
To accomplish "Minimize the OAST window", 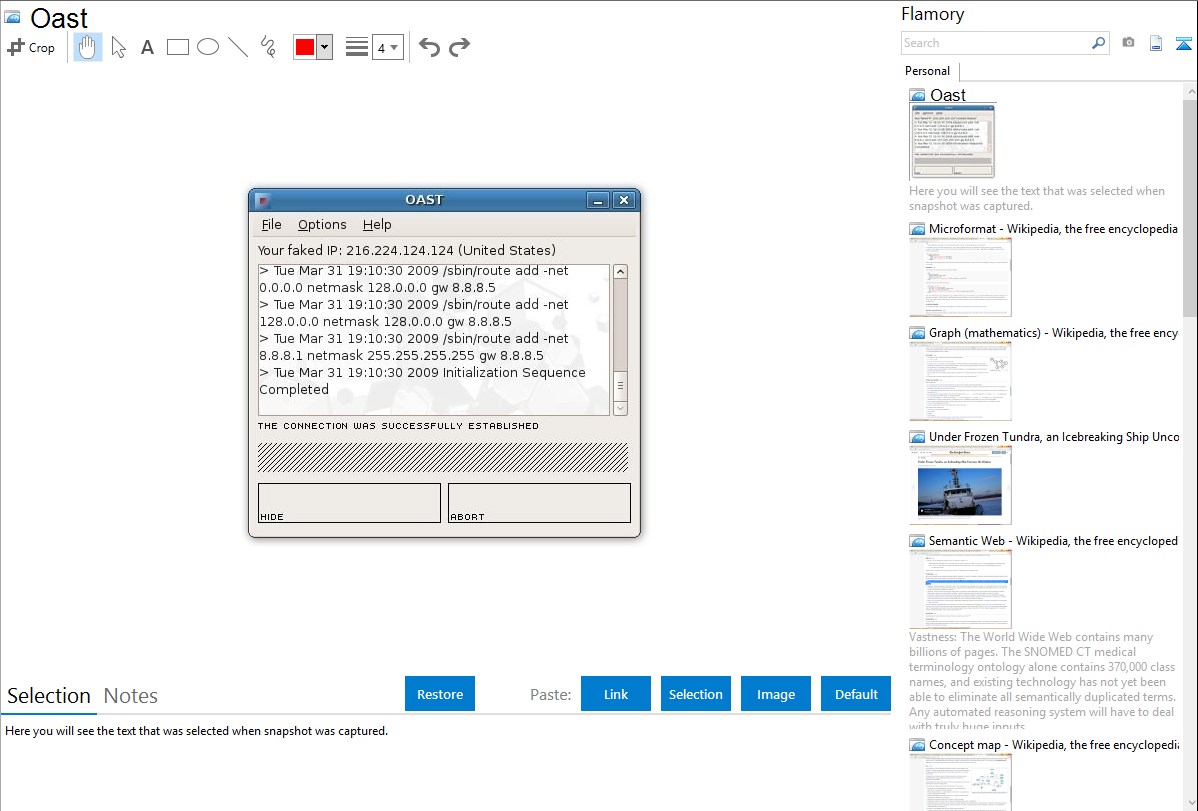I will (x=598, y=200).
